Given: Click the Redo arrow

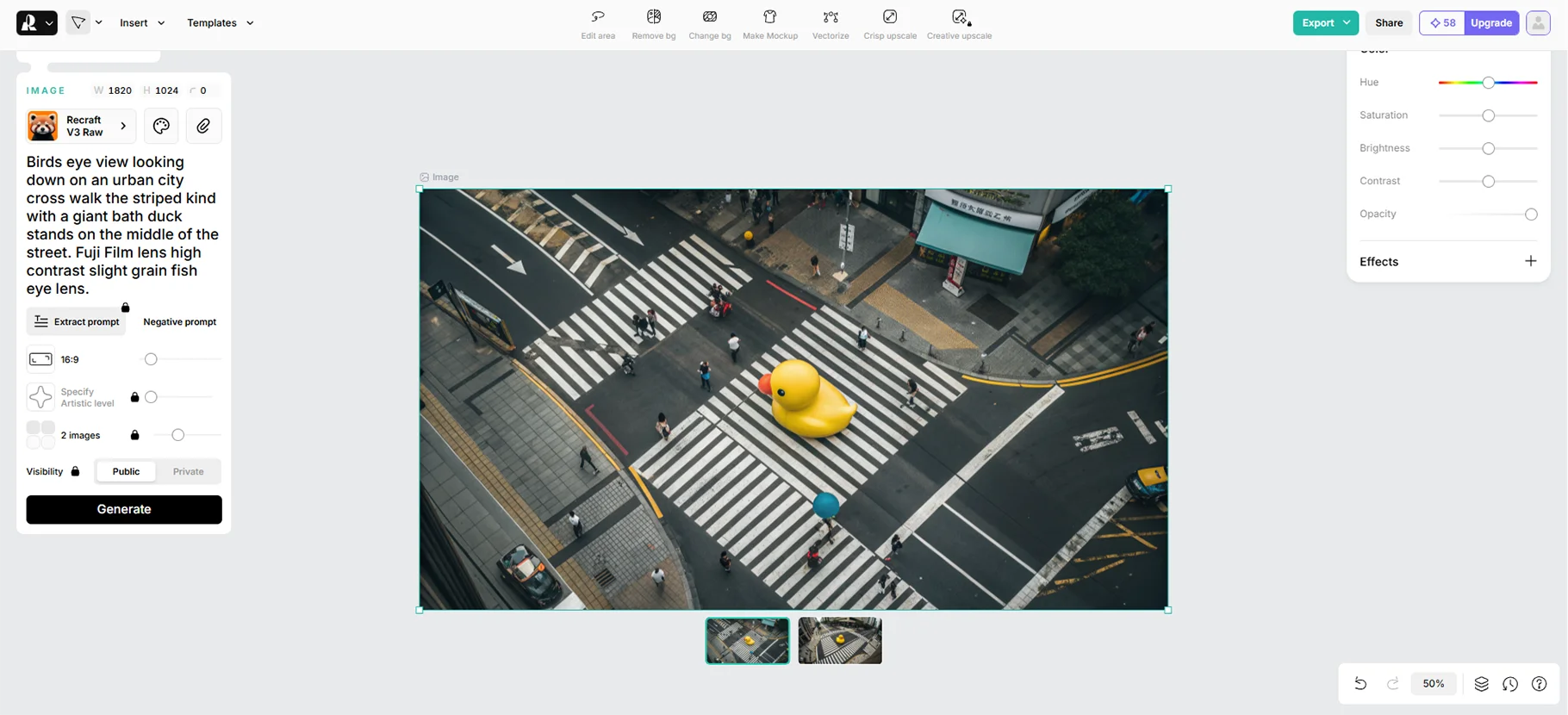Looking at the screenshot, I should click(x=1392, y=683).
